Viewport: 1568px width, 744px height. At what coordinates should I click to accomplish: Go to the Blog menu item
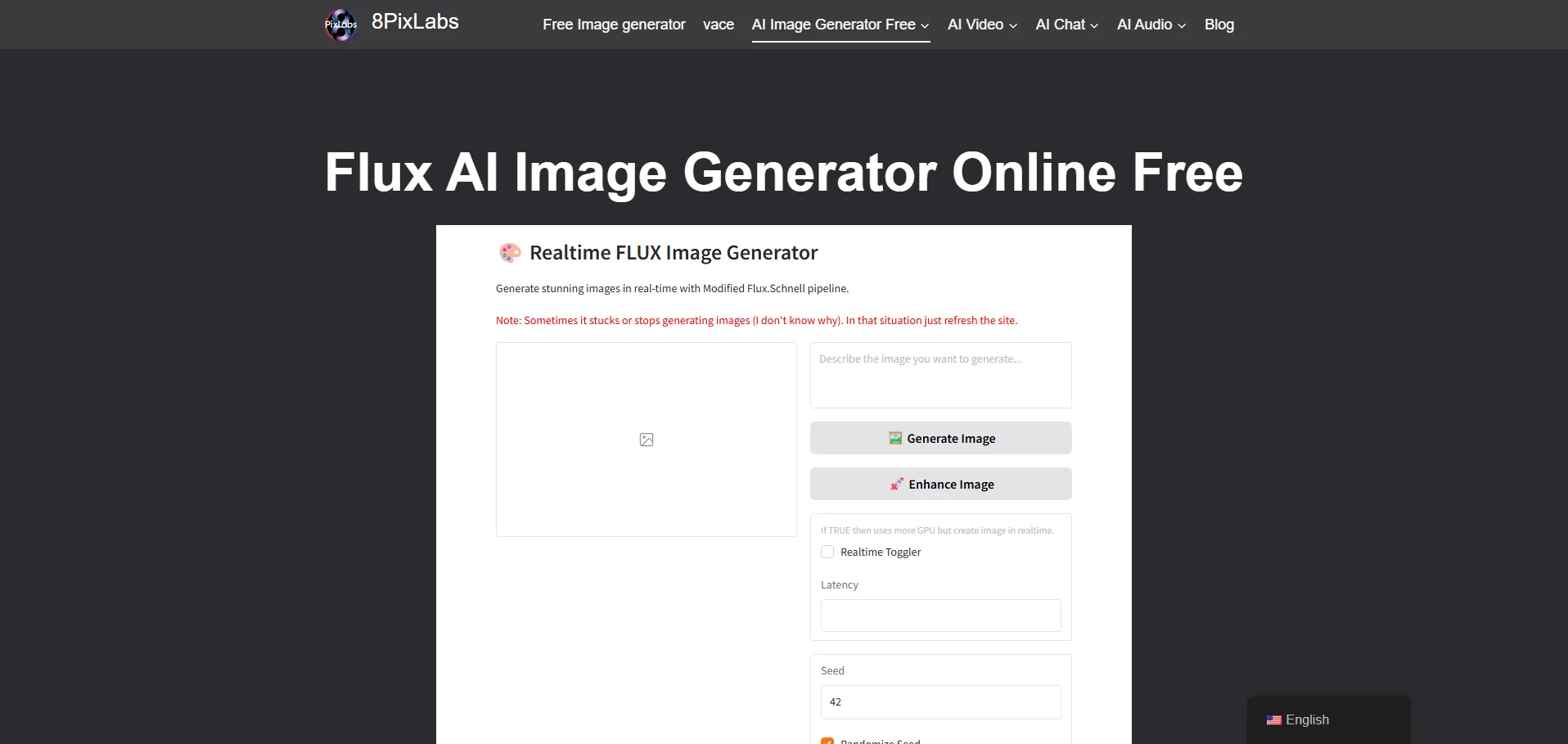coord(1219,25)
